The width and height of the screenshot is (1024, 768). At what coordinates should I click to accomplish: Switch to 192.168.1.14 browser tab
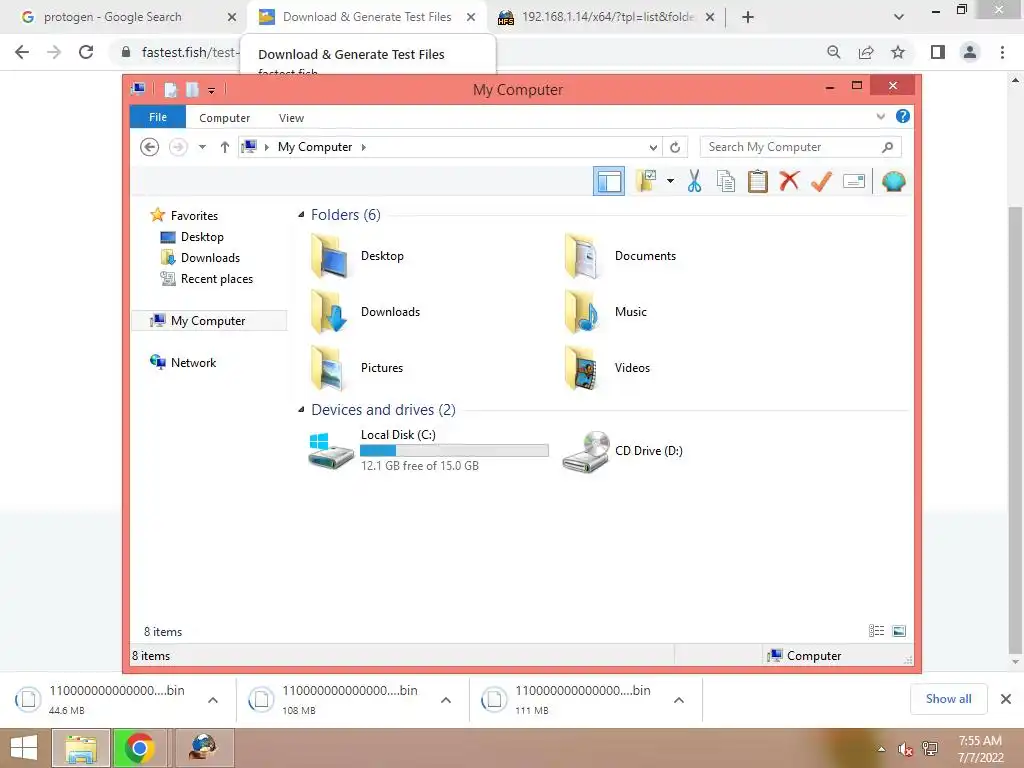(x=607, y=17)
